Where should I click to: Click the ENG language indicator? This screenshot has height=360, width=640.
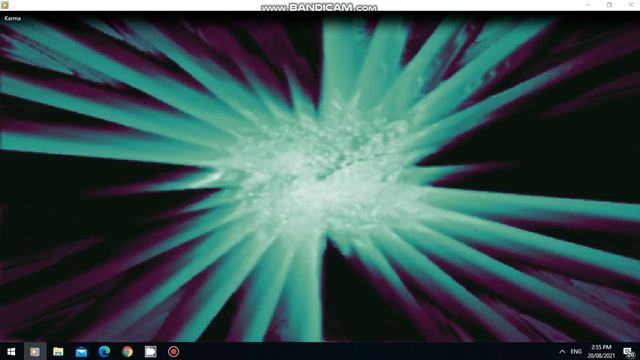(576, 351)
